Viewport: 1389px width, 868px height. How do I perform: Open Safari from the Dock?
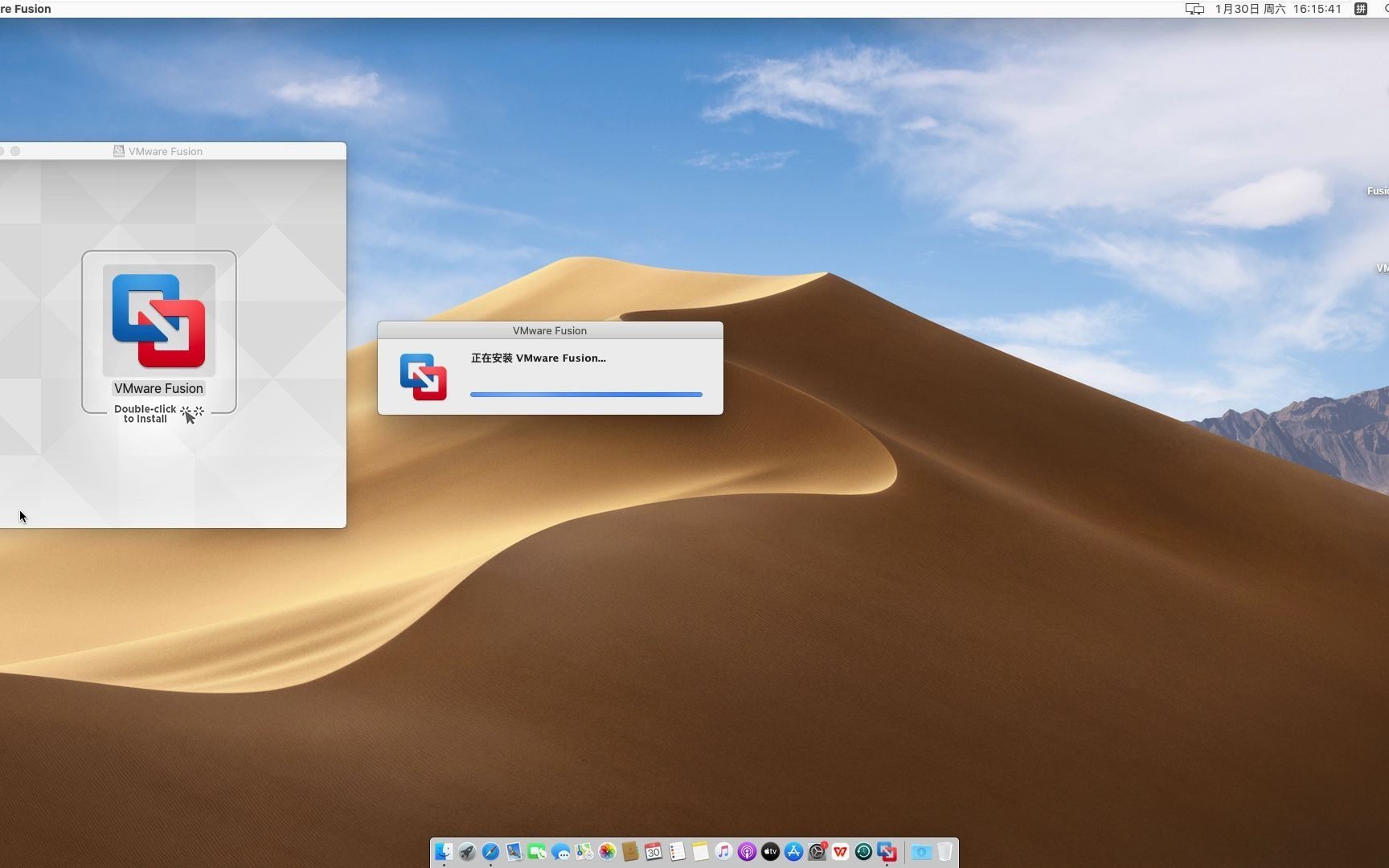pyautogui.click(x=490, y=852)
